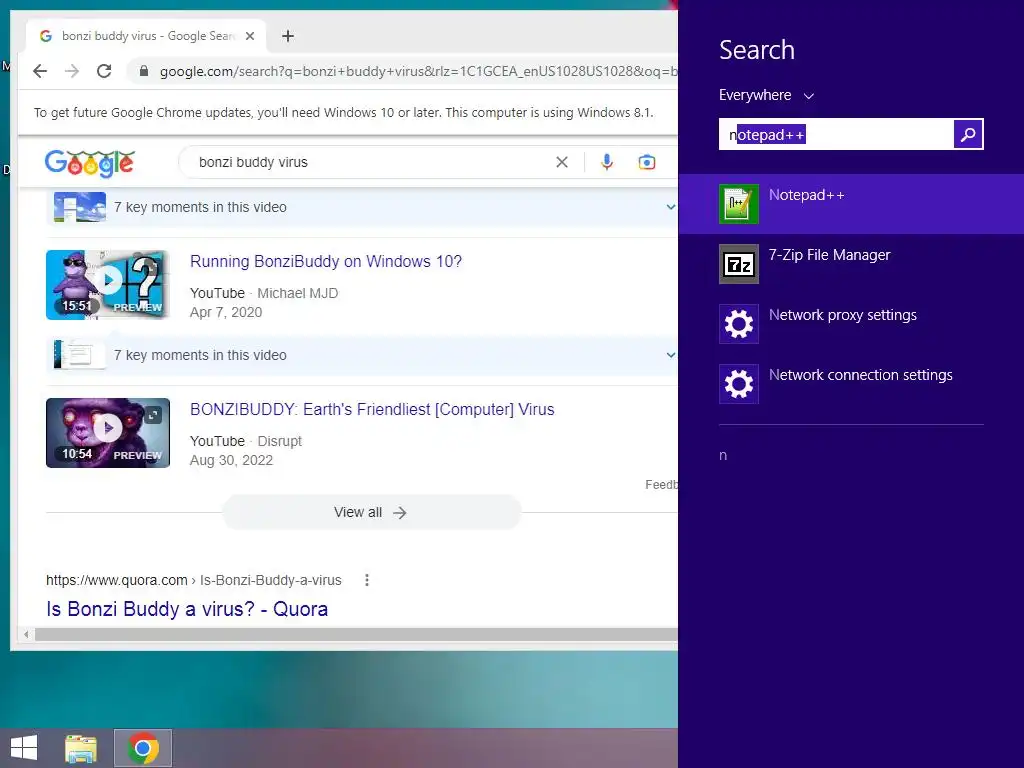Select 7-Zip File Manager label
1024x768 pixels.
point(829,255)
